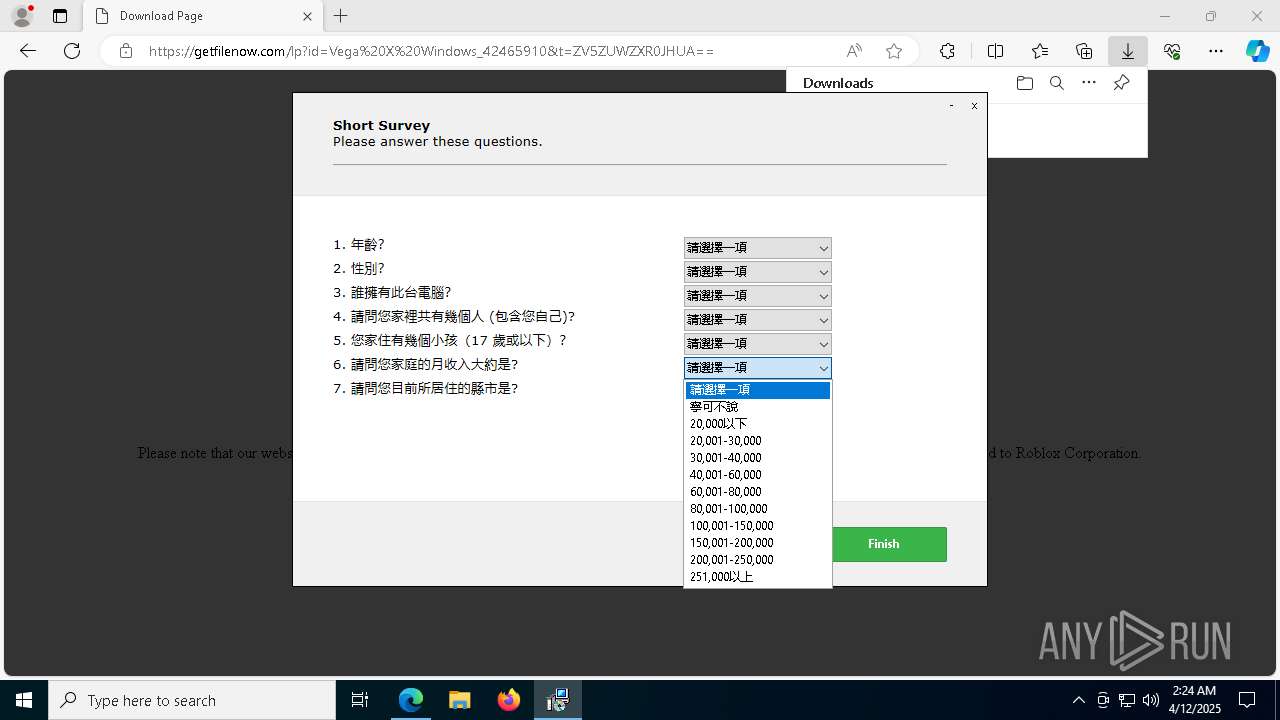
Task: Open Collections icon
Action: tap(1084, 51)
